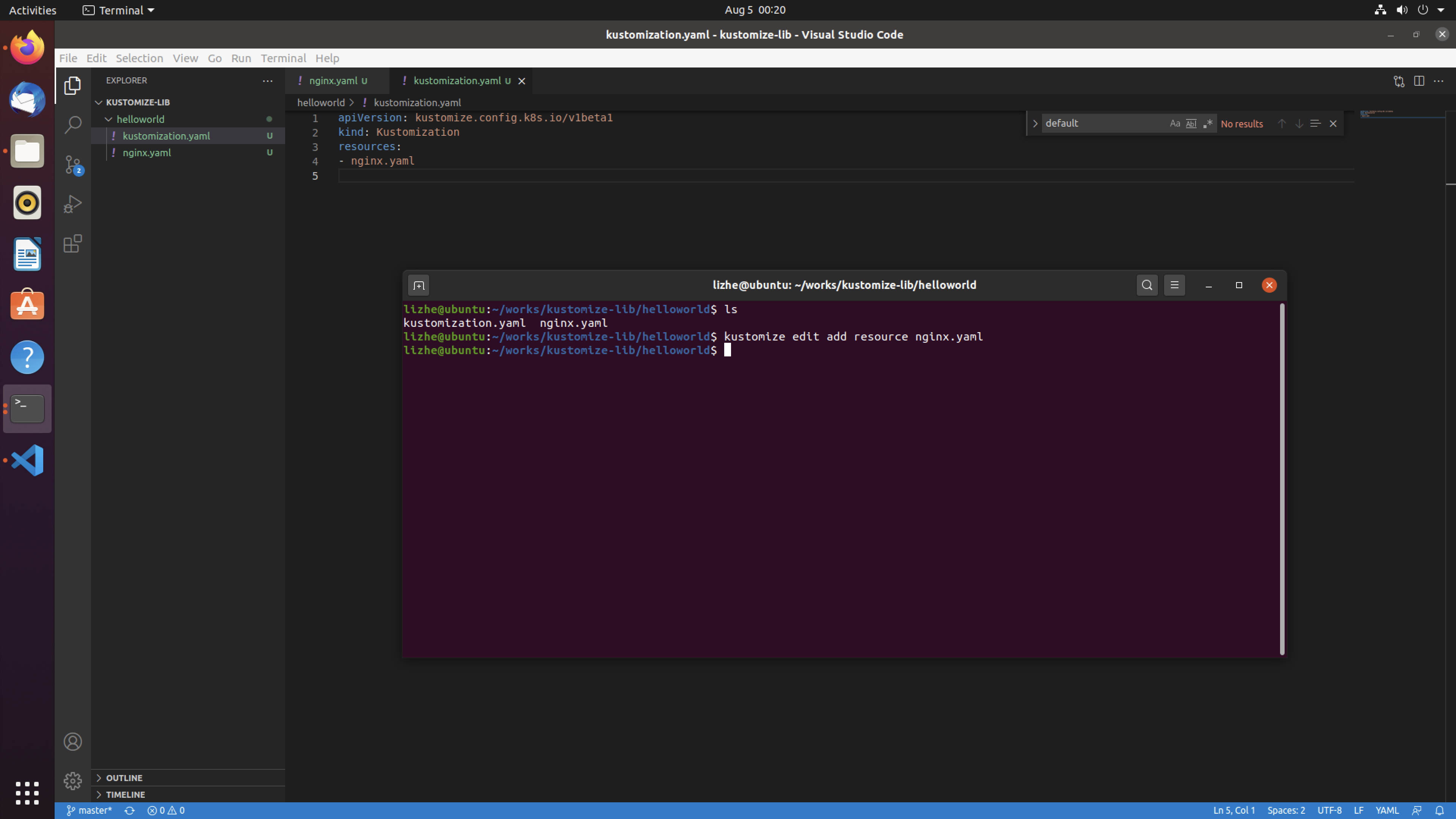The height and width of the screenshot is (819, 1456).
Task: Split the editor to the right
Action: [x=1419, y=81]
